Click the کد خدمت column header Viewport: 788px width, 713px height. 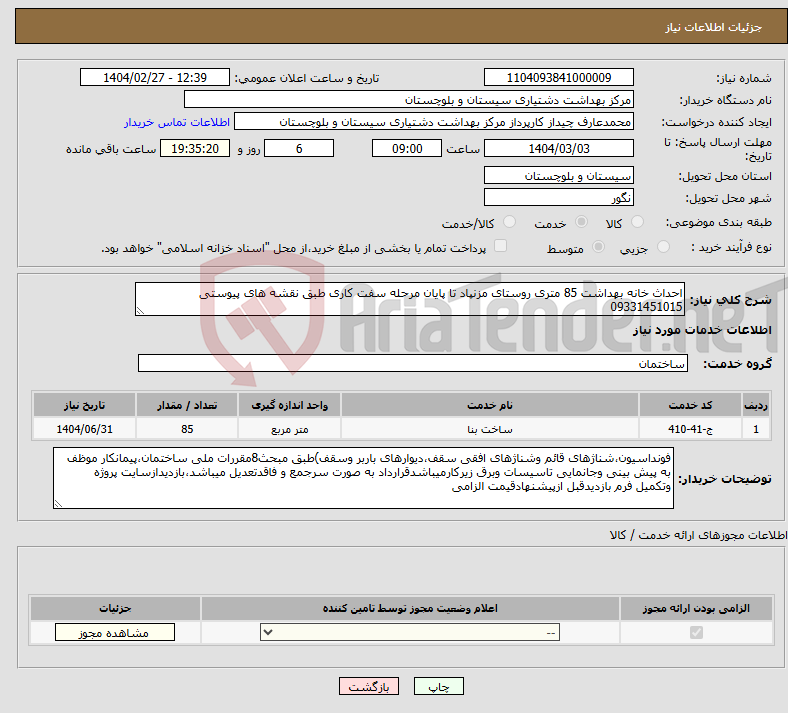coord(691,405)
